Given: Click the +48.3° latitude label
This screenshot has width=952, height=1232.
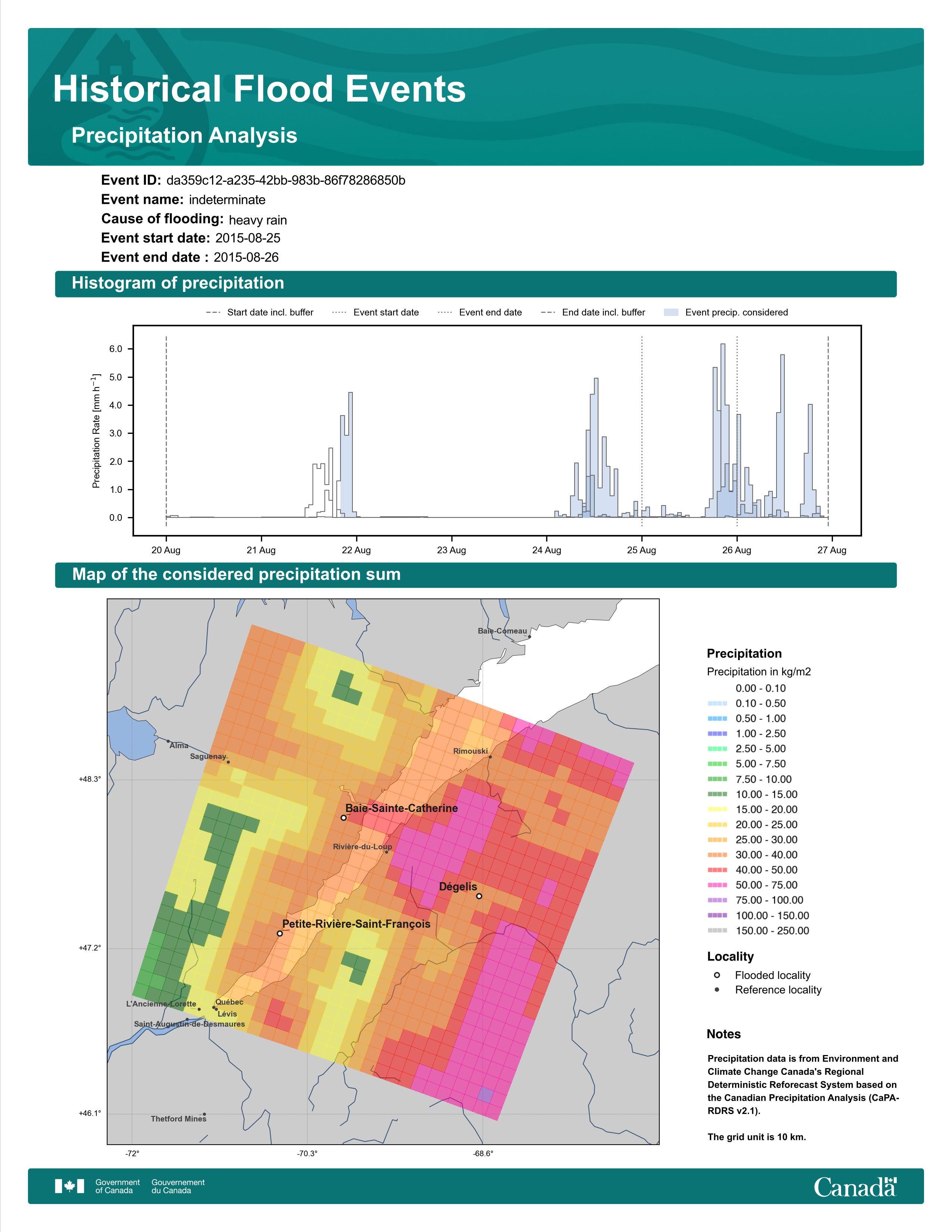Looking at the screenshot, I should click(x=90, y=779).
